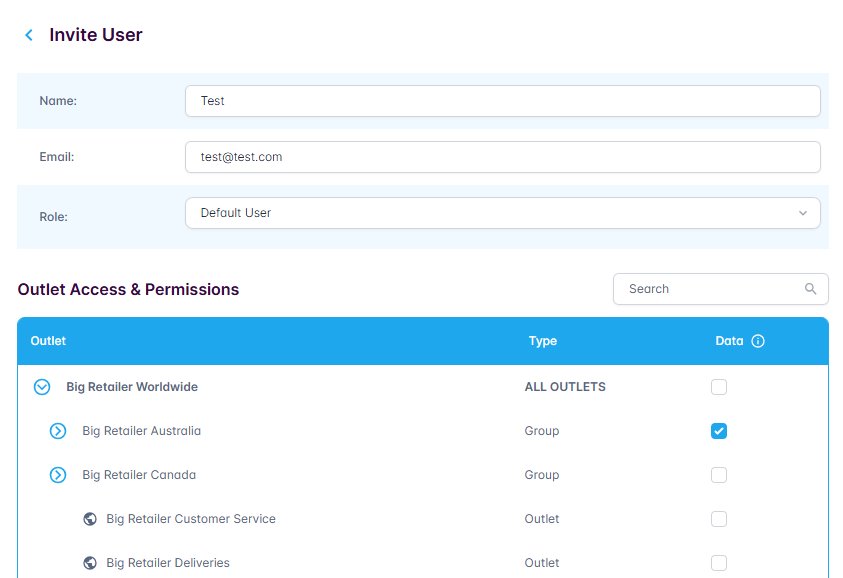843x578 pixels.
Task: Go back using the arrow beside Invite User
Action: 29,35
